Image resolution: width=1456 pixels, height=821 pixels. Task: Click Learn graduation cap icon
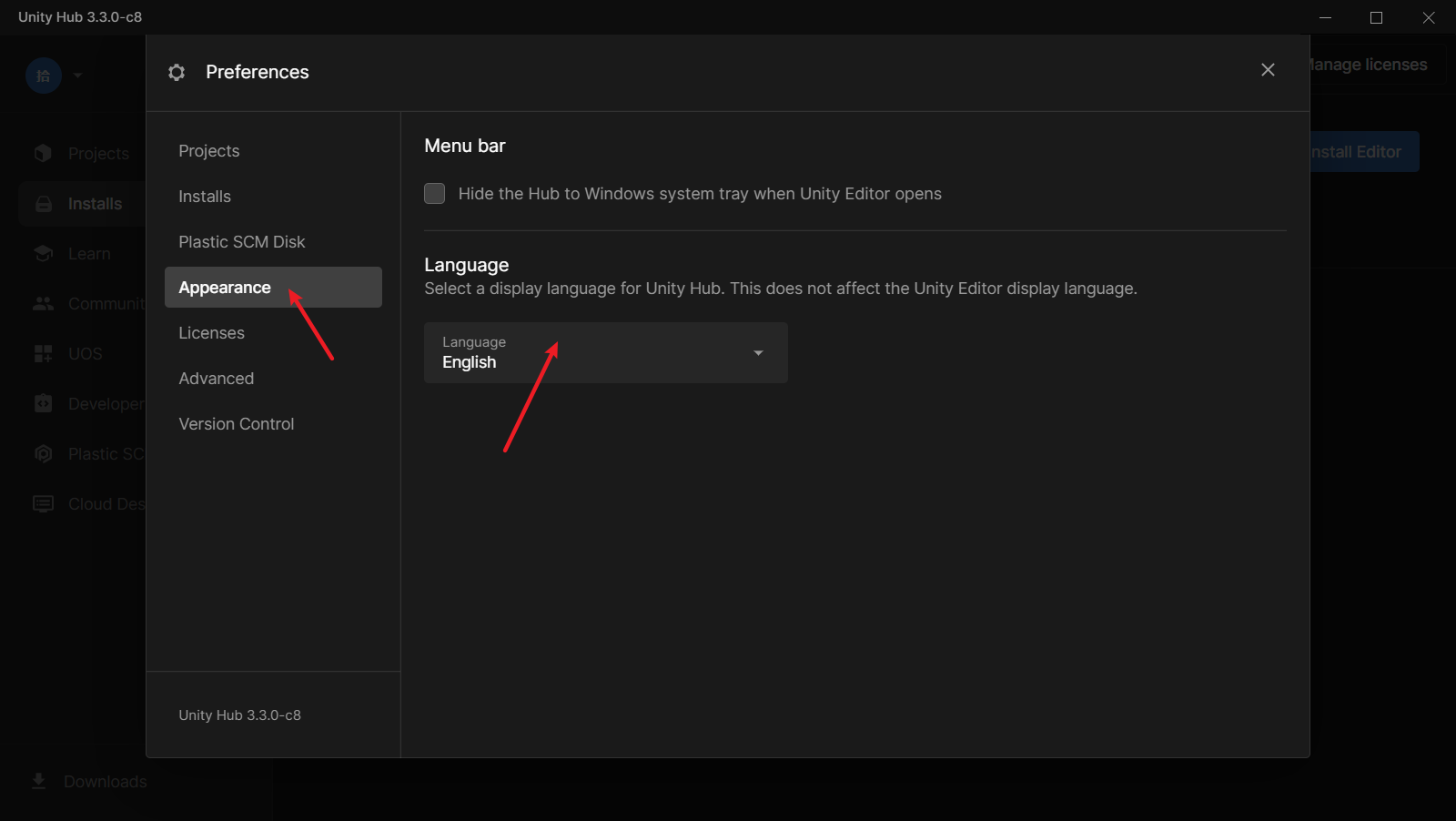pyautogui.click(x=43, y=253)
